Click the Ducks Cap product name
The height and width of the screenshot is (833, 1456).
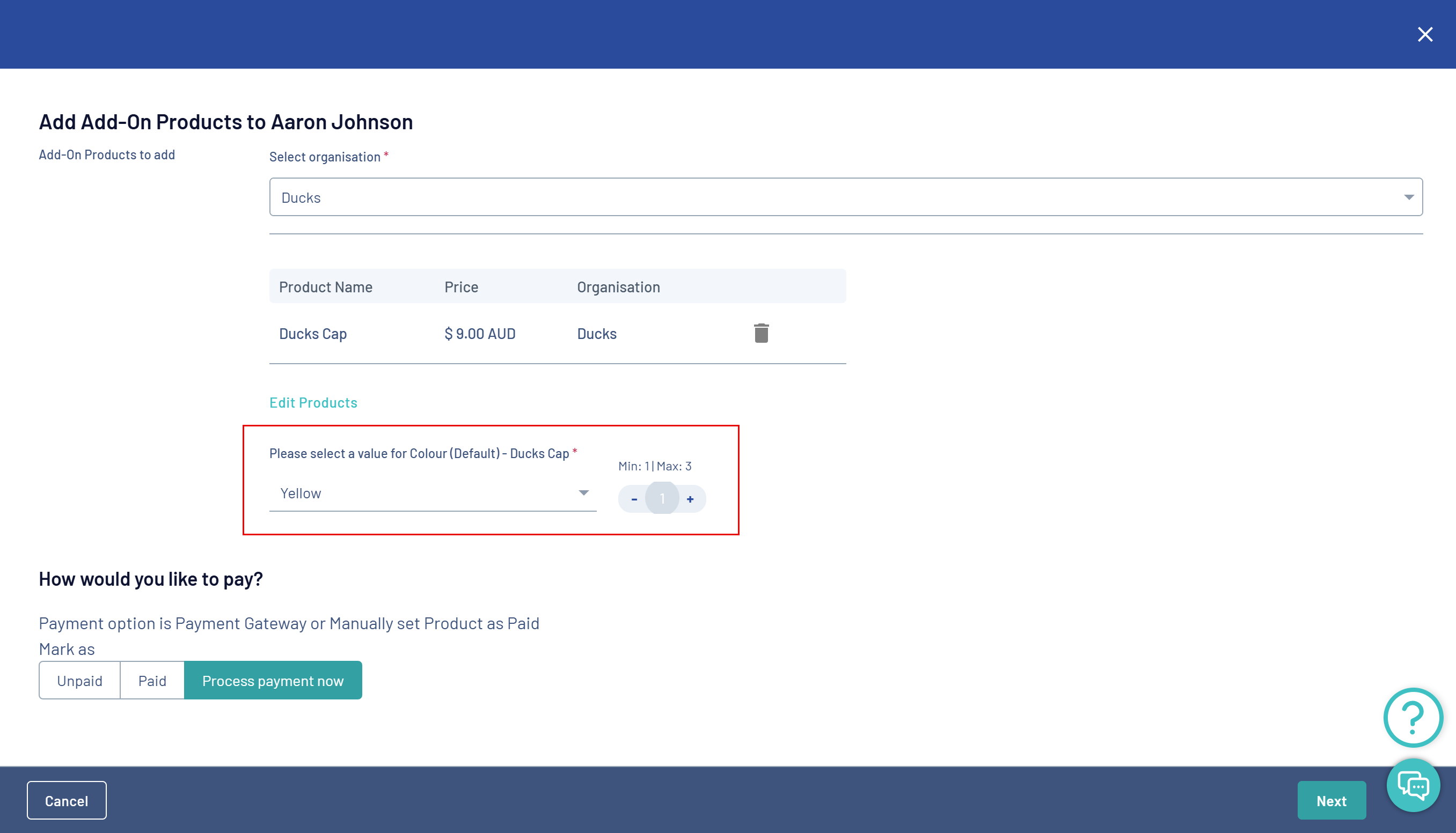[x=313, y=334]
